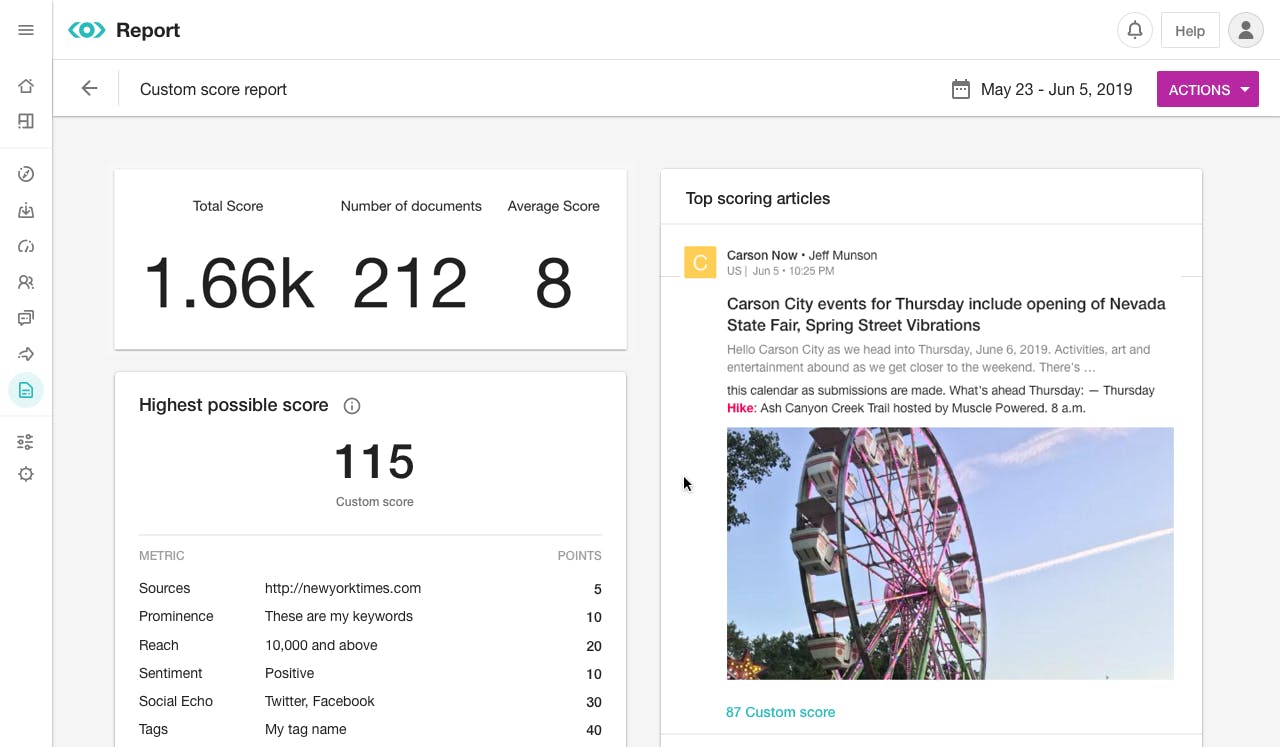Open the Ferris wheel article image
The height and width of the screenshot is (747, 1280).
coord(950,554)
